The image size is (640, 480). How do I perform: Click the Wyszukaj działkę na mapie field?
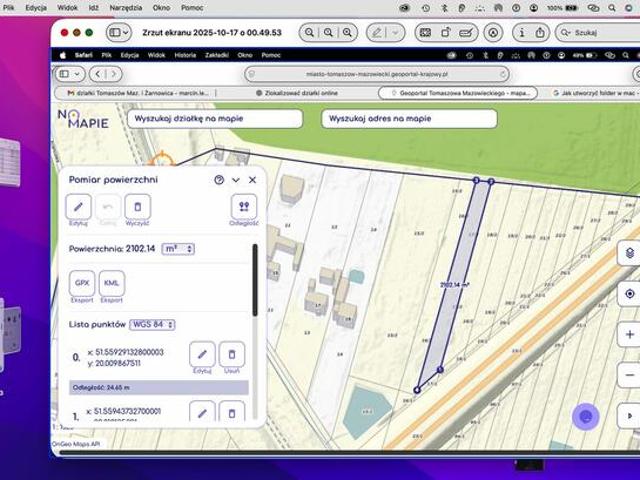tap(215, 118)
